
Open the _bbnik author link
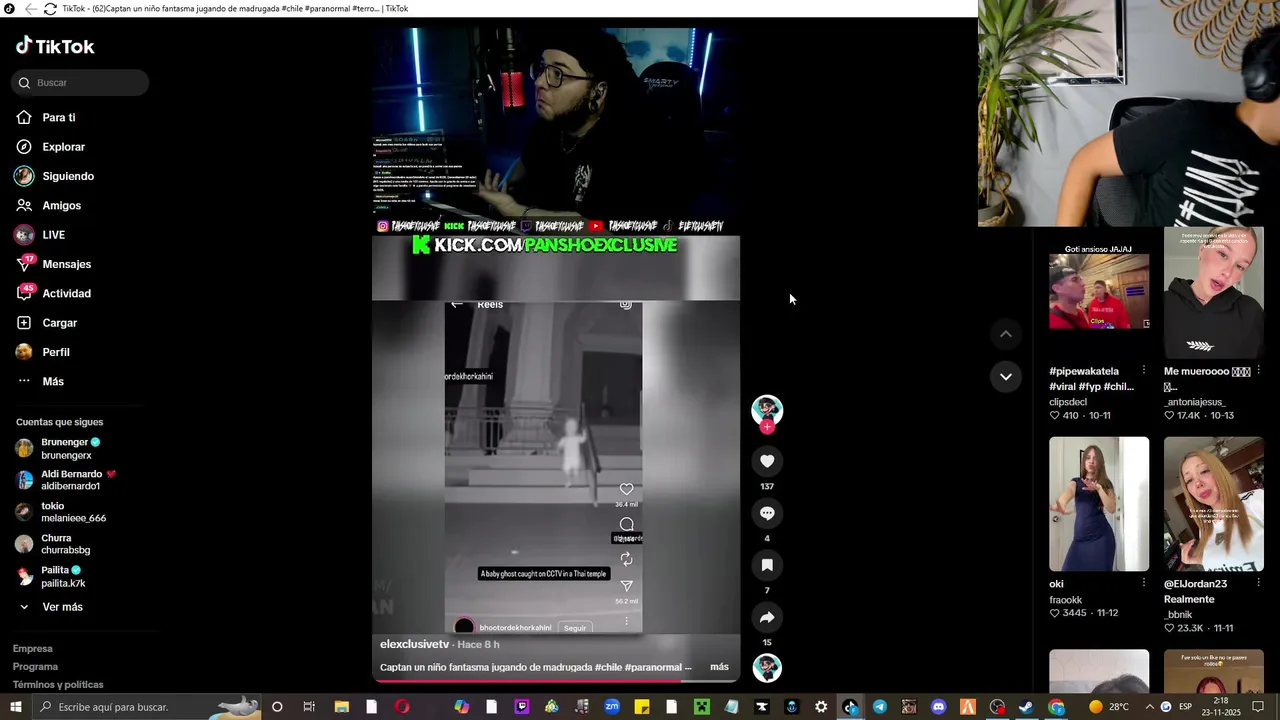click(1178, 614)
